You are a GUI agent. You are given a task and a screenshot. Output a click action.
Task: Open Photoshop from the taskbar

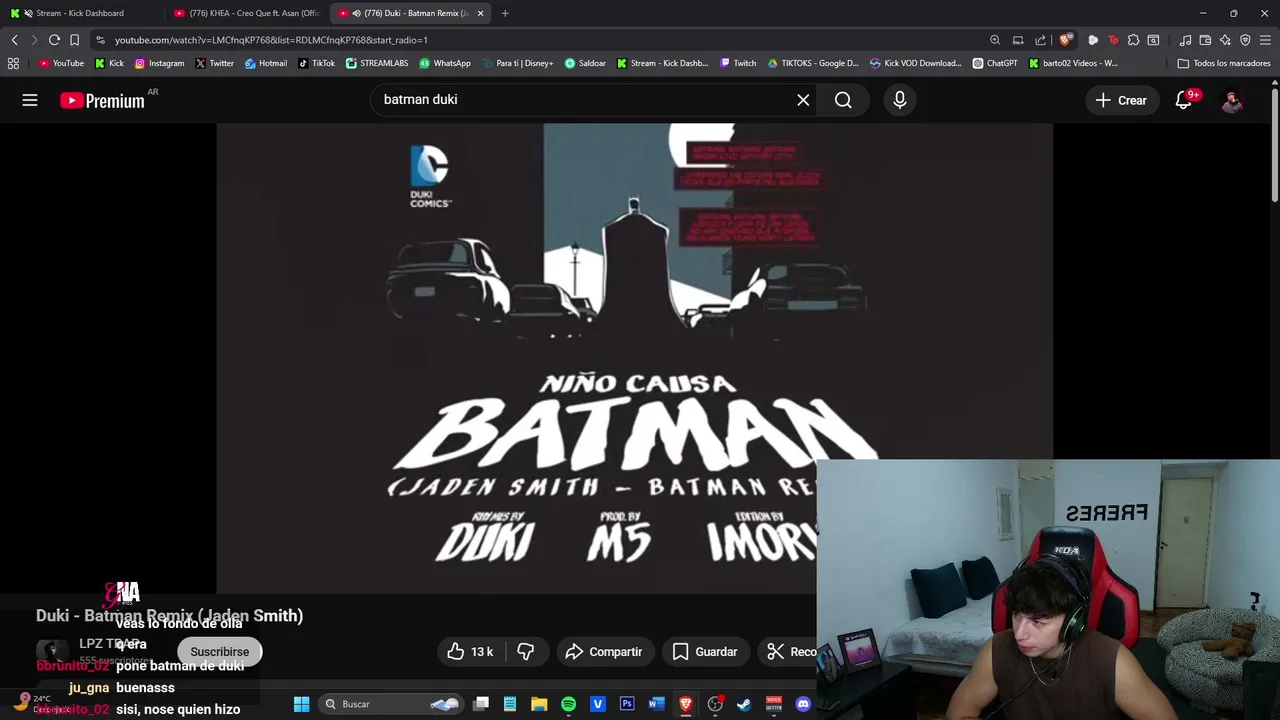(x=627, y=704)
